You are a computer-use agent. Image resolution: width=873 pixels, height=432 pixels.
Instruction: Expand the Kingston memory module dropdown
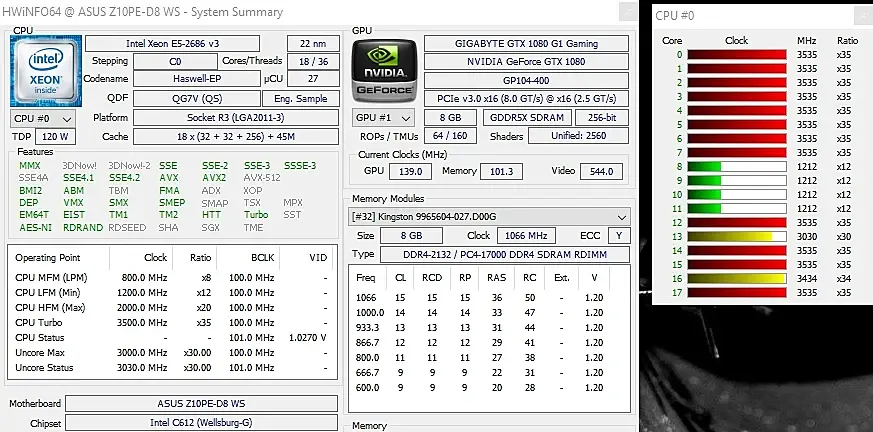click(x=489, y=217)
